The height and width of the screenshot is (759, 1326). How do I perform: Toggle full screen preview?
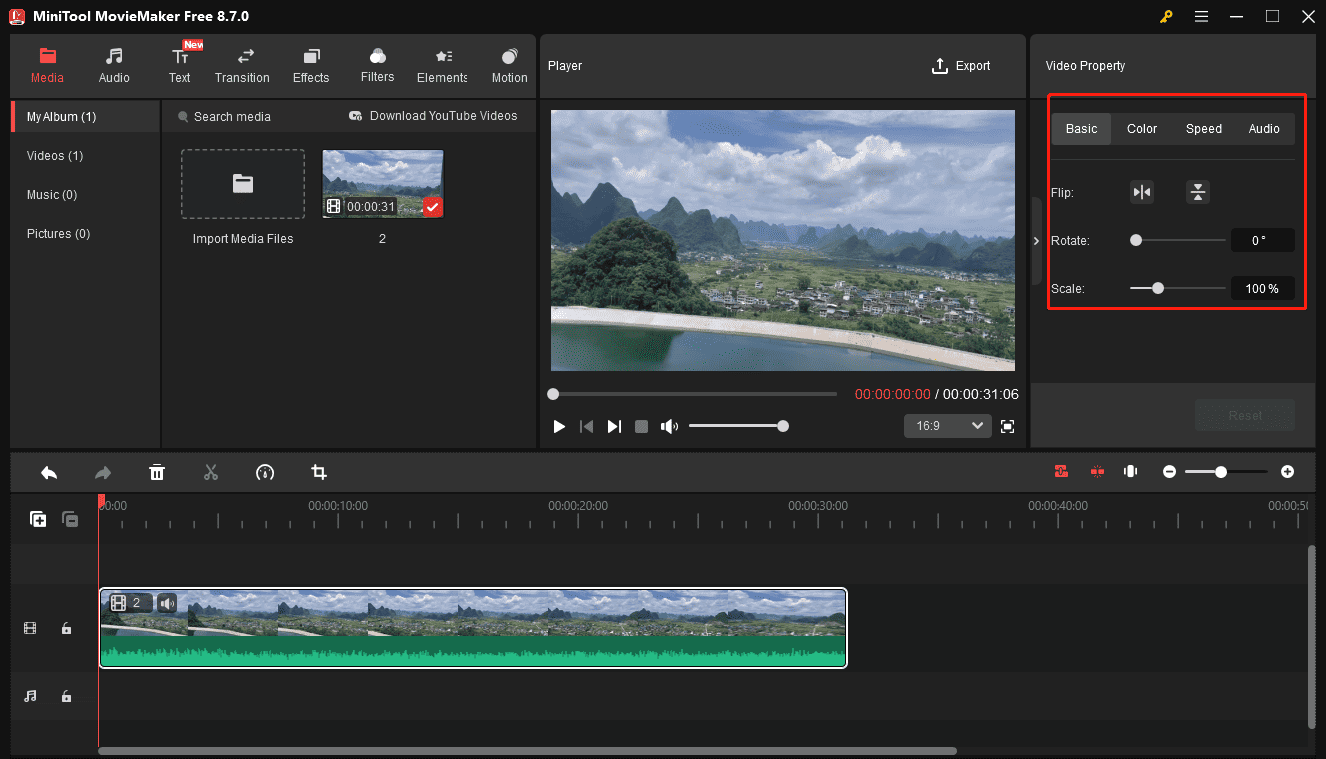1008,427
